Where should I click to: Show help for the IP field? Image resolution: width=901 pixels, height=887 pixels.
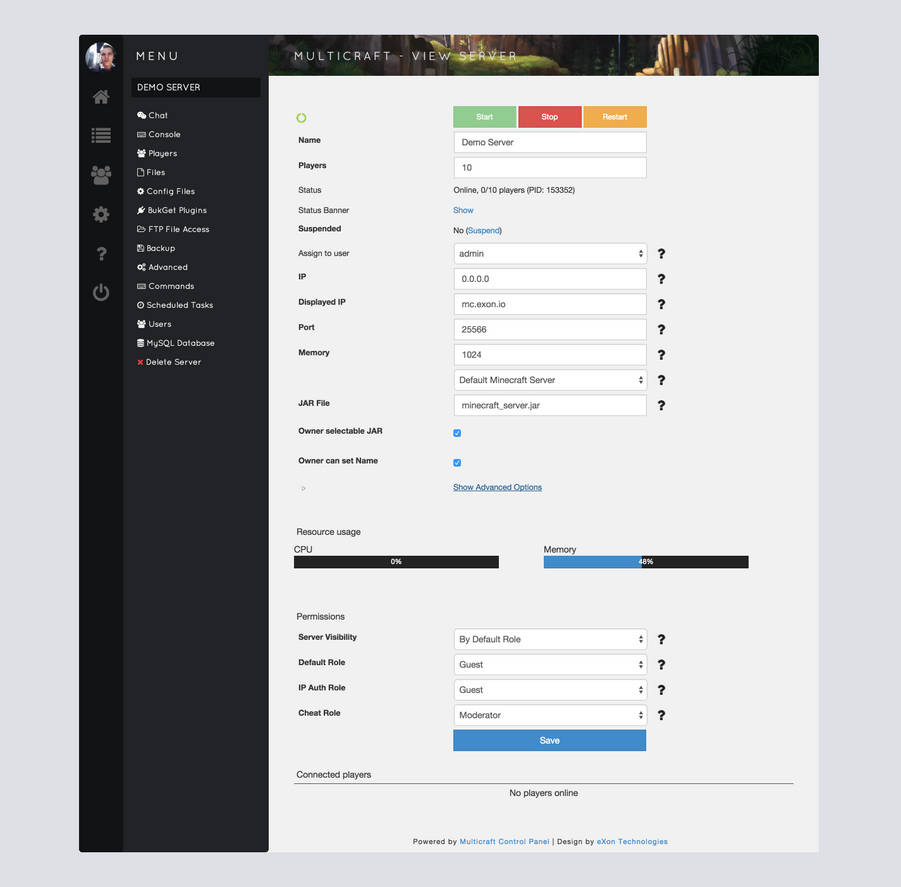coord(661,279)
